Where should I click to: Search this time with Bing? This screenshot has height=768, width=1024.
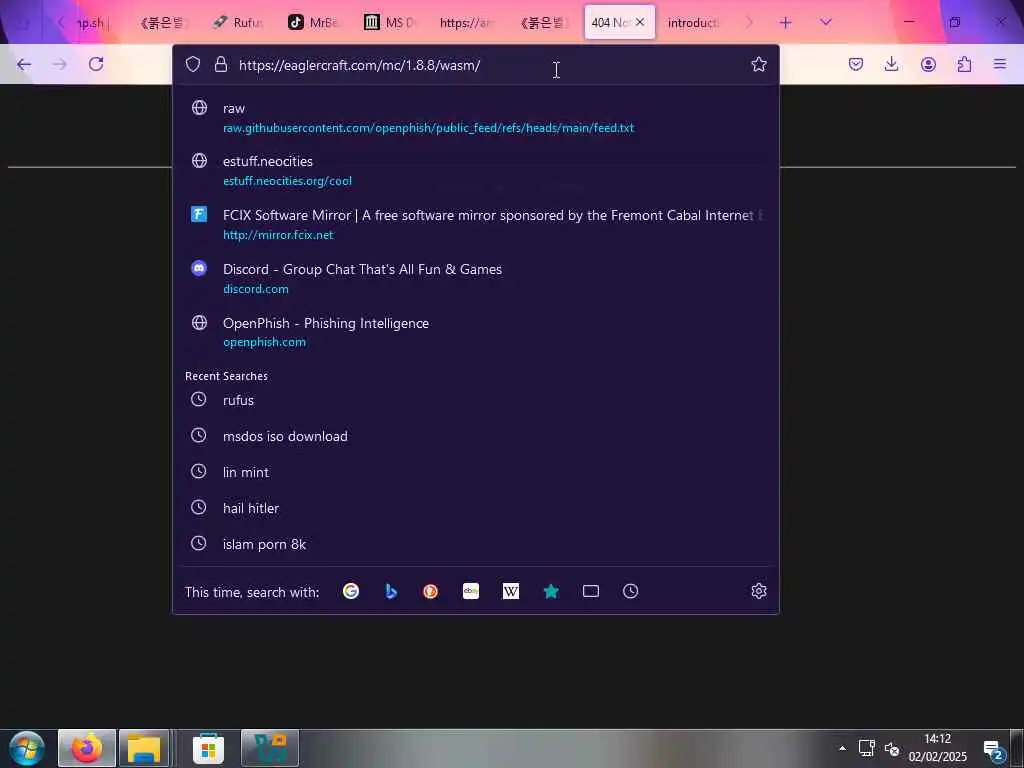click(391, 591)
